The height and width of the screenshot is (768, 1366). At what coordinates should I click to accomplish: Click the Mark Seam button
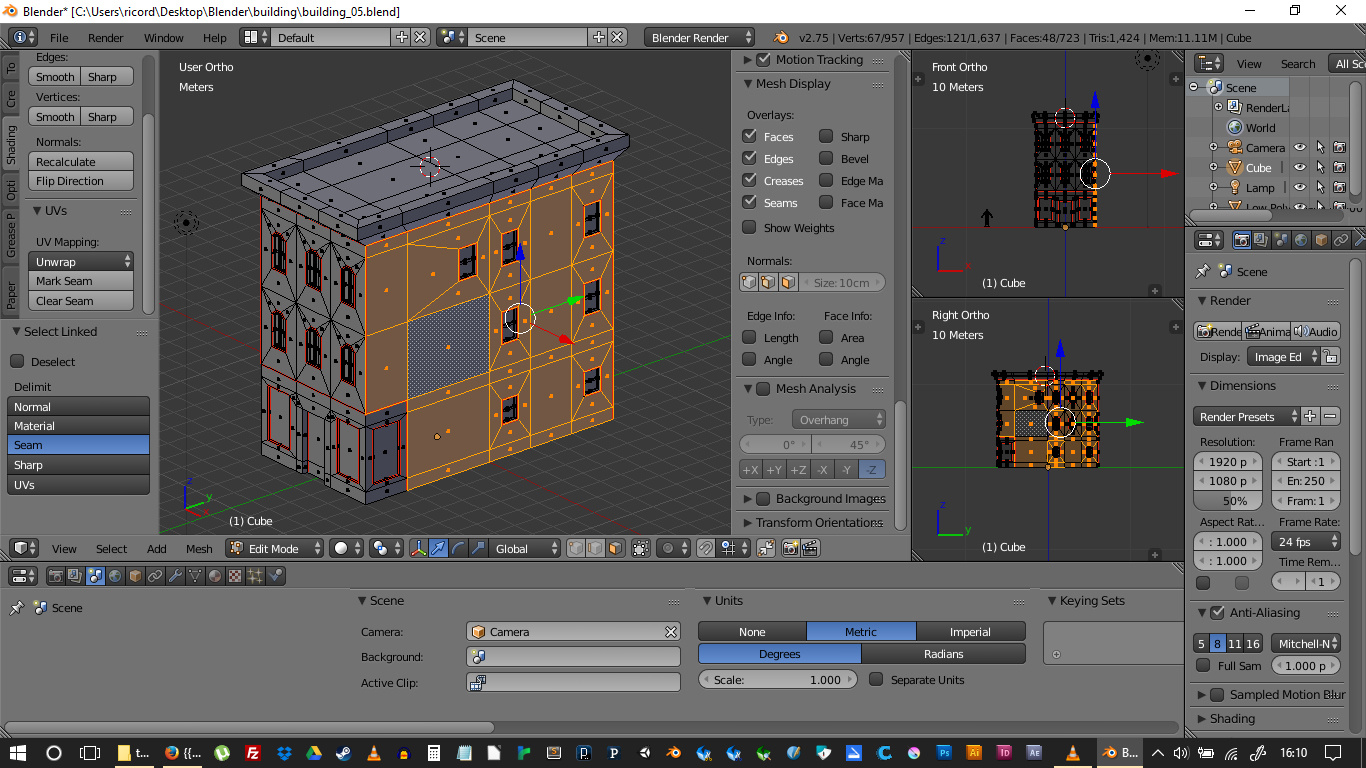tap(83, 281)
